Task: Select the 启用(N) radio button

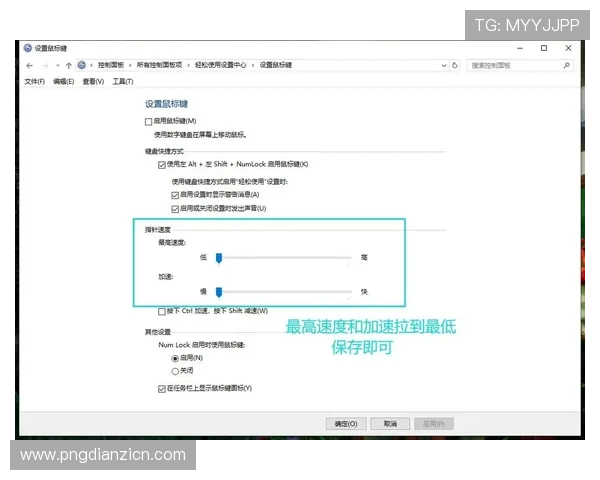Action: click(x=175, y=359)
